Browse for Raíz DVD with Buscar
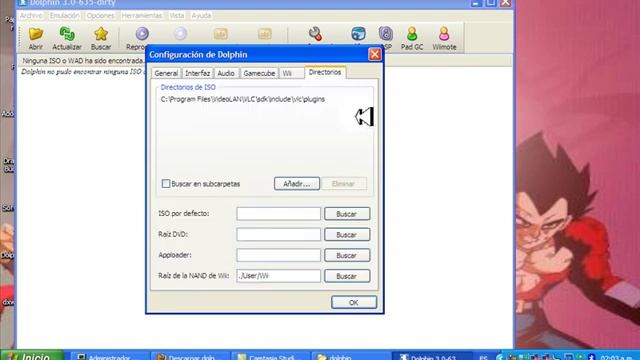This screenshot has height=360, width=640. [x=347, y=235]
